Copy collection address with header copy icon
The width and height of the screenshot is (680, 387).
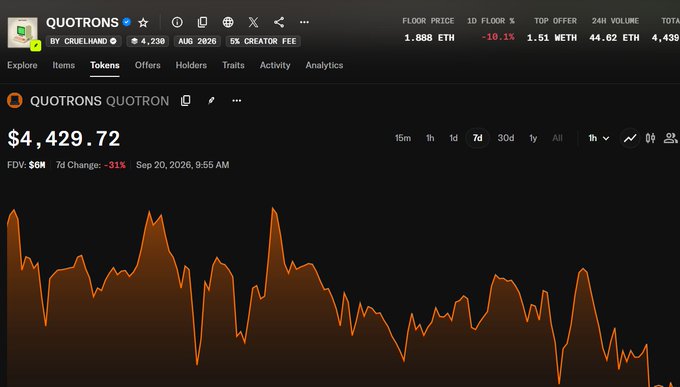202,22
